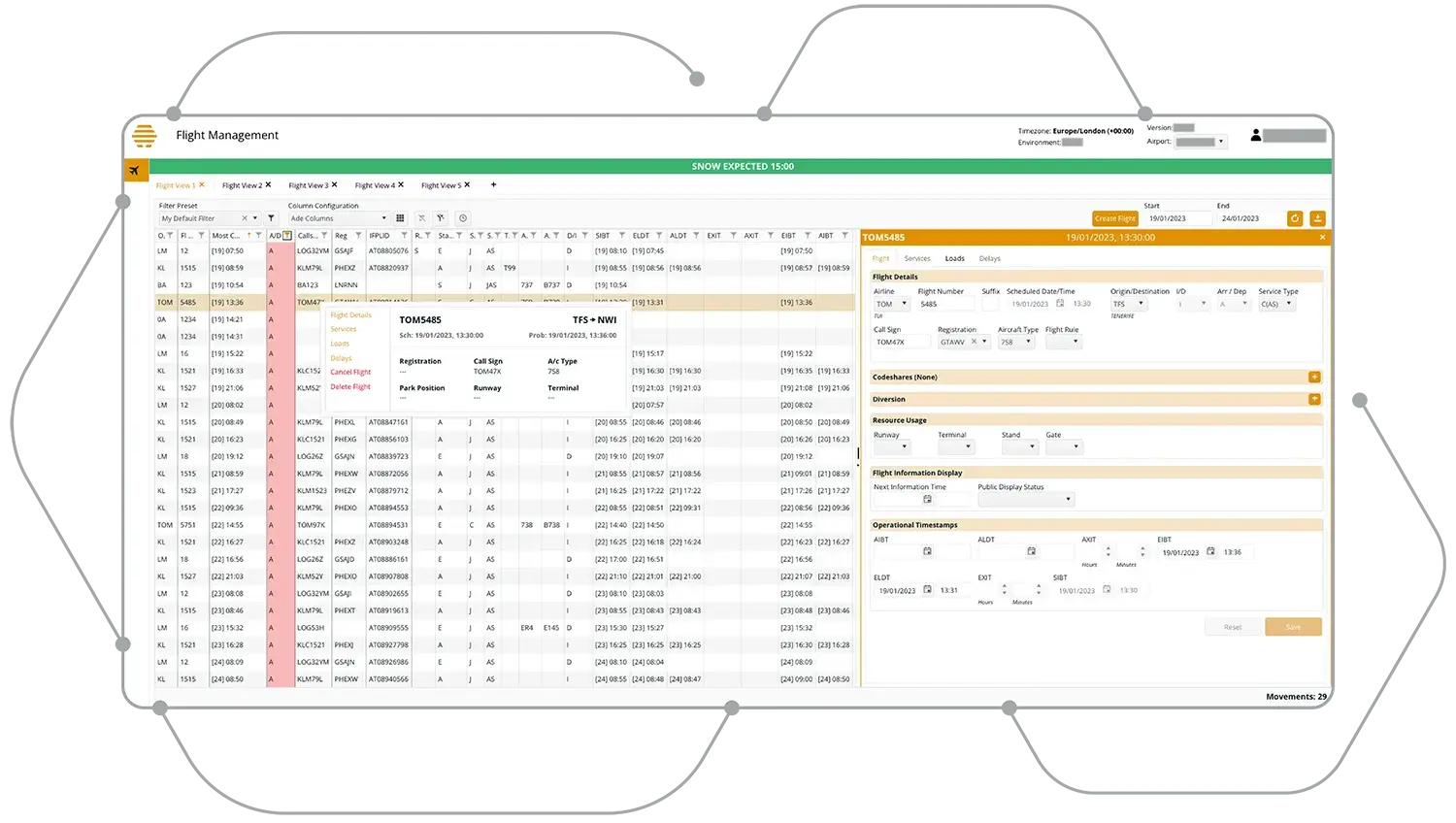Open the Loads tab in flight panel
The width and height of the screenshot is (1456, 823).
point(954,258)
